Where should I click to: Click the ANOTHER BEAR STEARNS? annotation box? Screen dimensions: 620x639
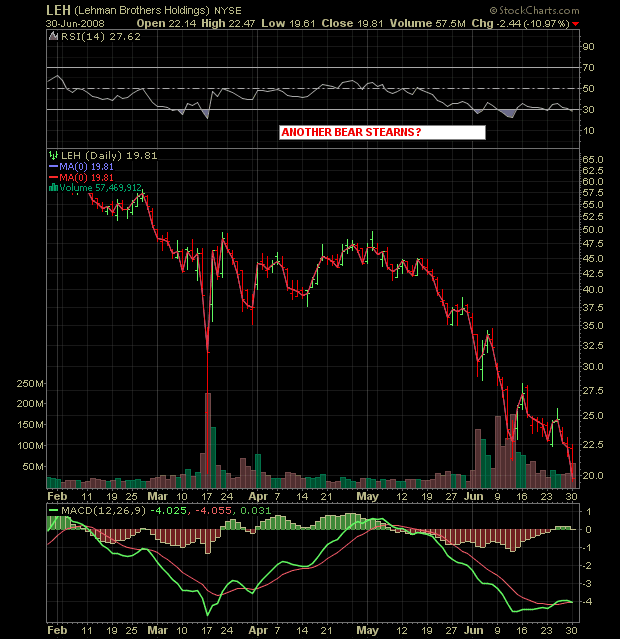[x=382, y=132]
